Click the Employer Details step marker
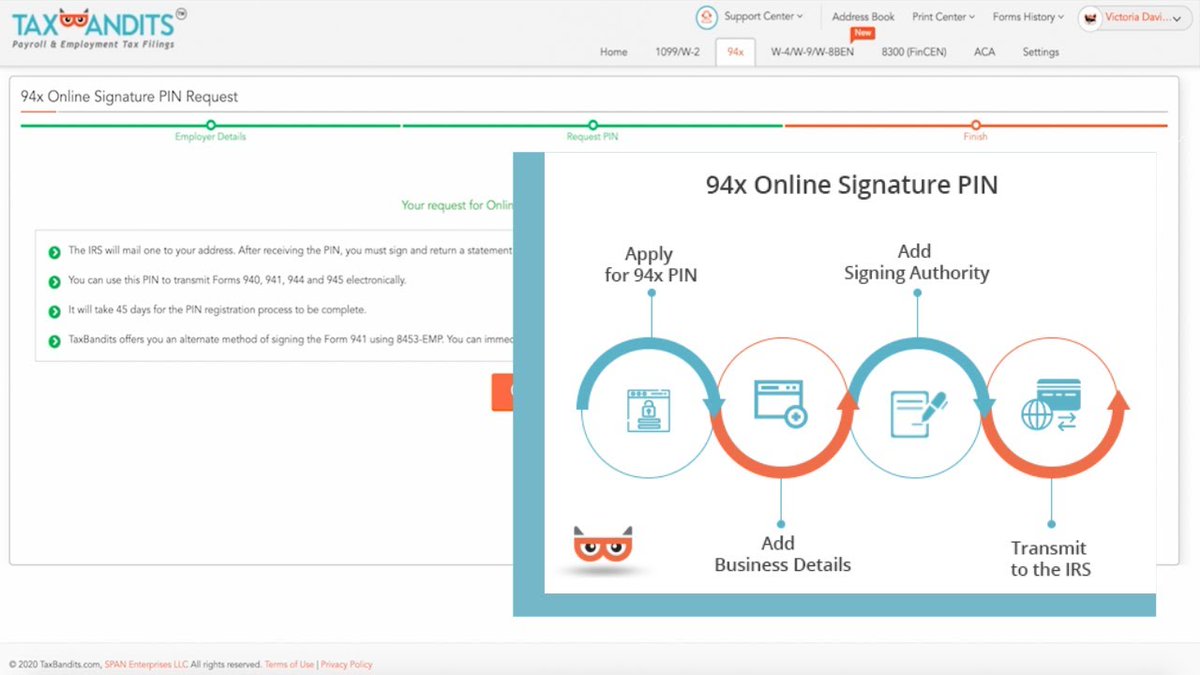 [210, 126]
